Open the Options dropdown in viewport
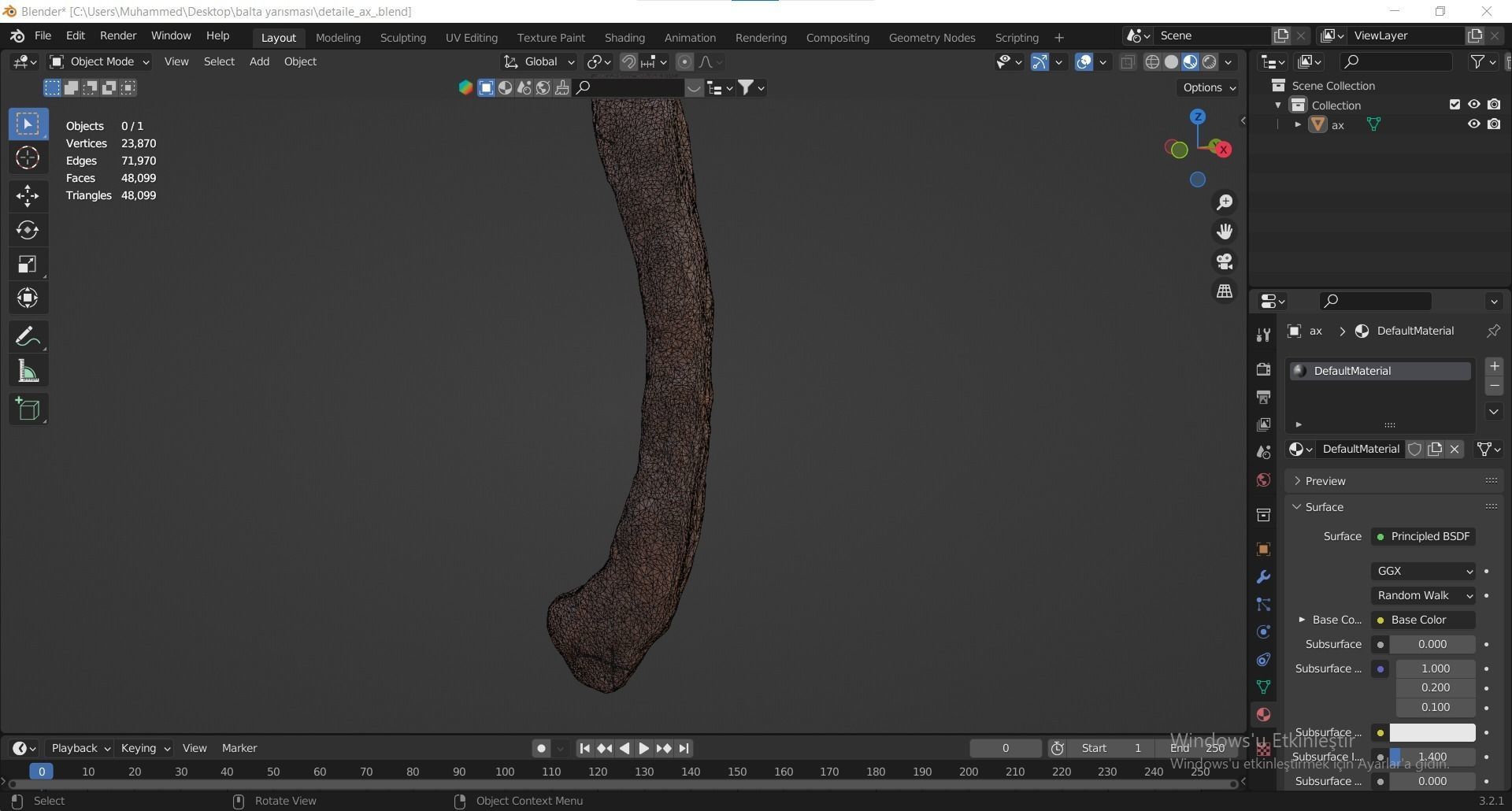 pos(1209,87)
